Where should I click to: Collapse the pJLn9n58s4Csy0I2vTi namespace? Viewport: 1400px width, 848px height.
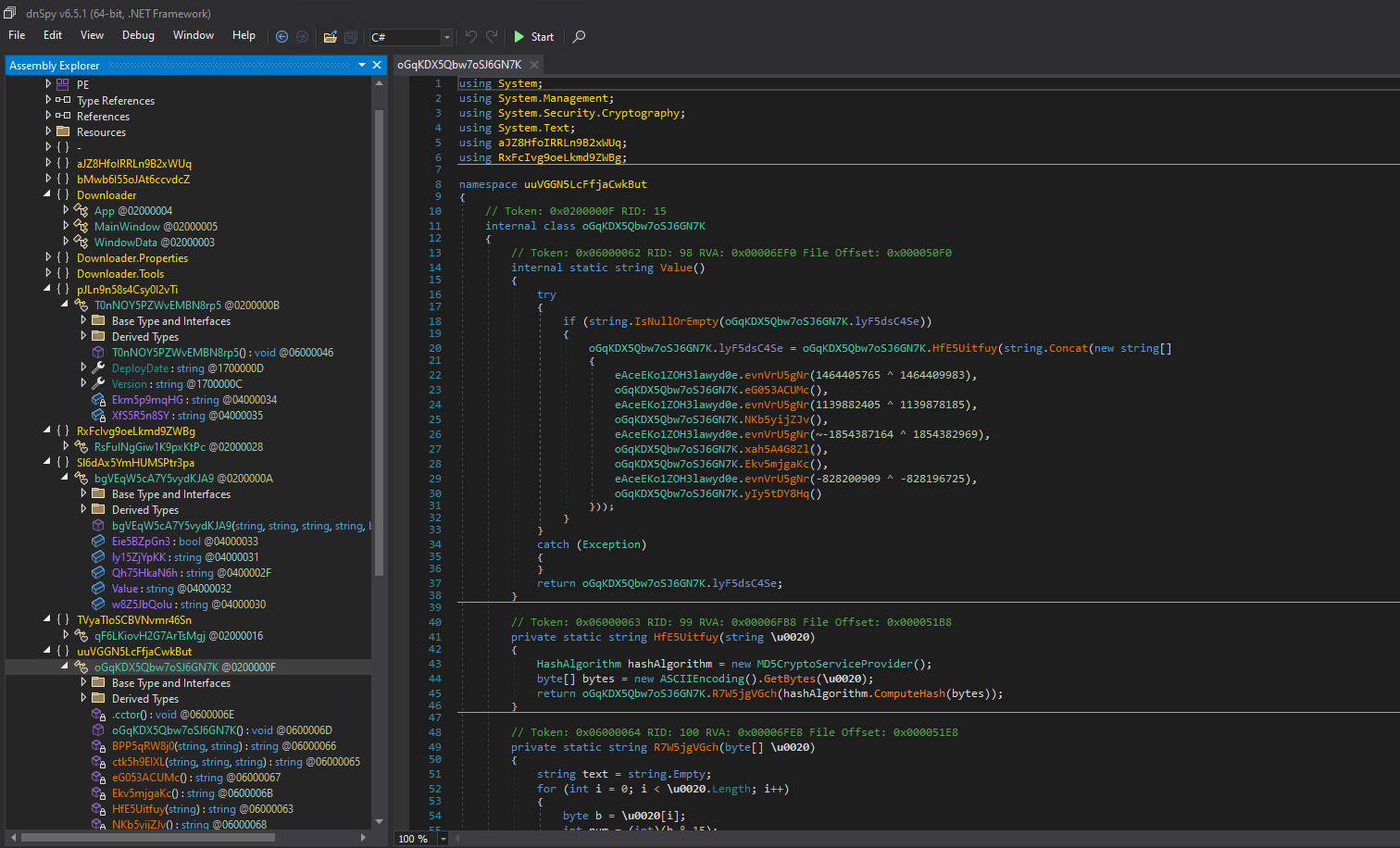(x=48, y=289)
